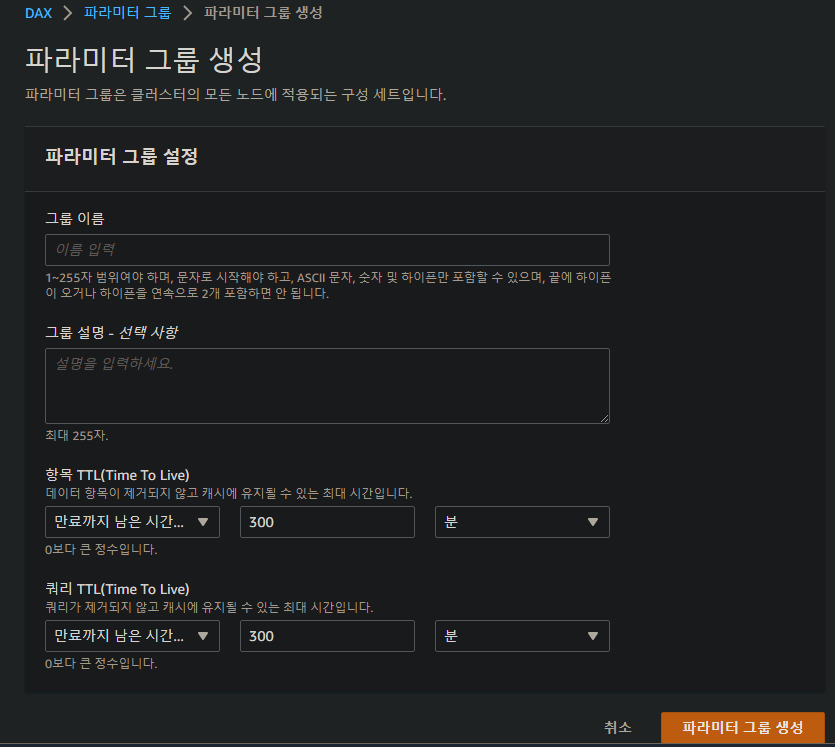Click the textarea resize handle corner
Image resolution: width=835 pixels, height=747 pixels.
click(x=604, y=419)
